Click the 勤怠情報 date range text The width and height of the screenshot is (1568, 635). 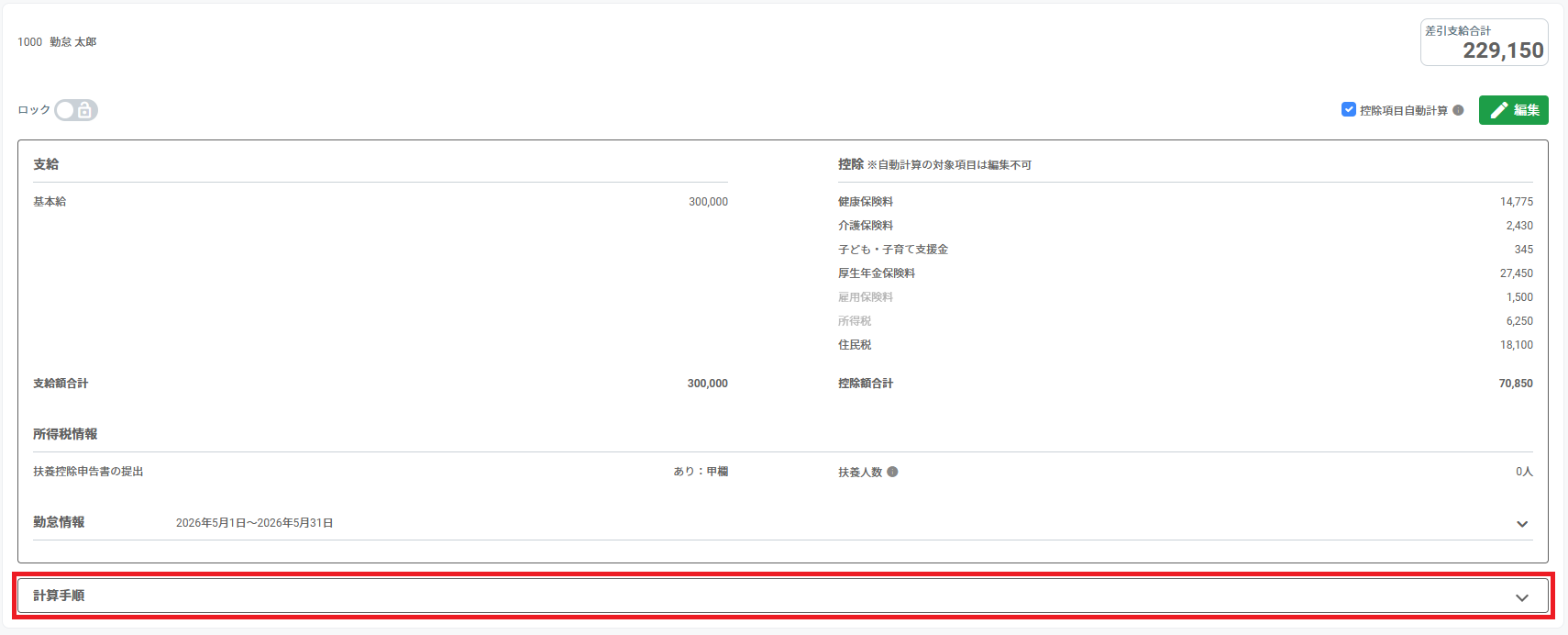254,523
